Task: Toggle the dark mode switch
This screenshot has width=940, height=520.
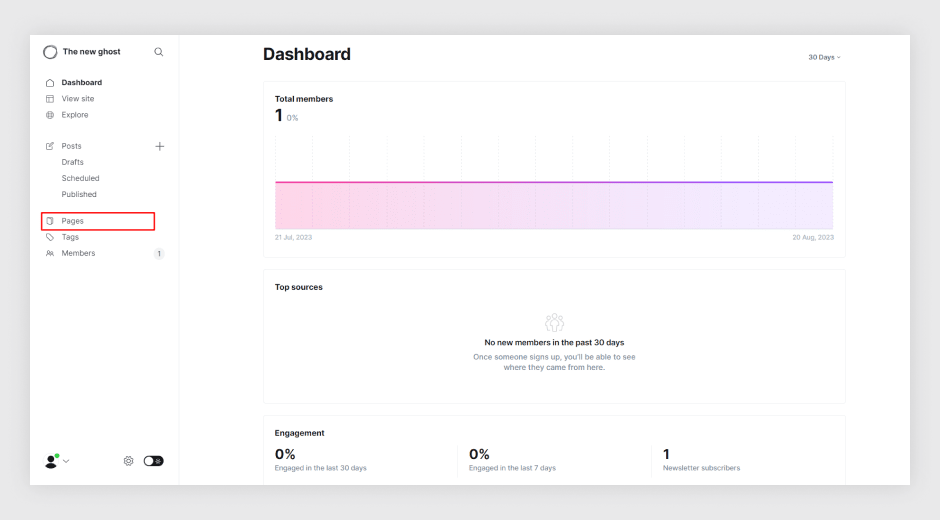Action: point(153,461)
